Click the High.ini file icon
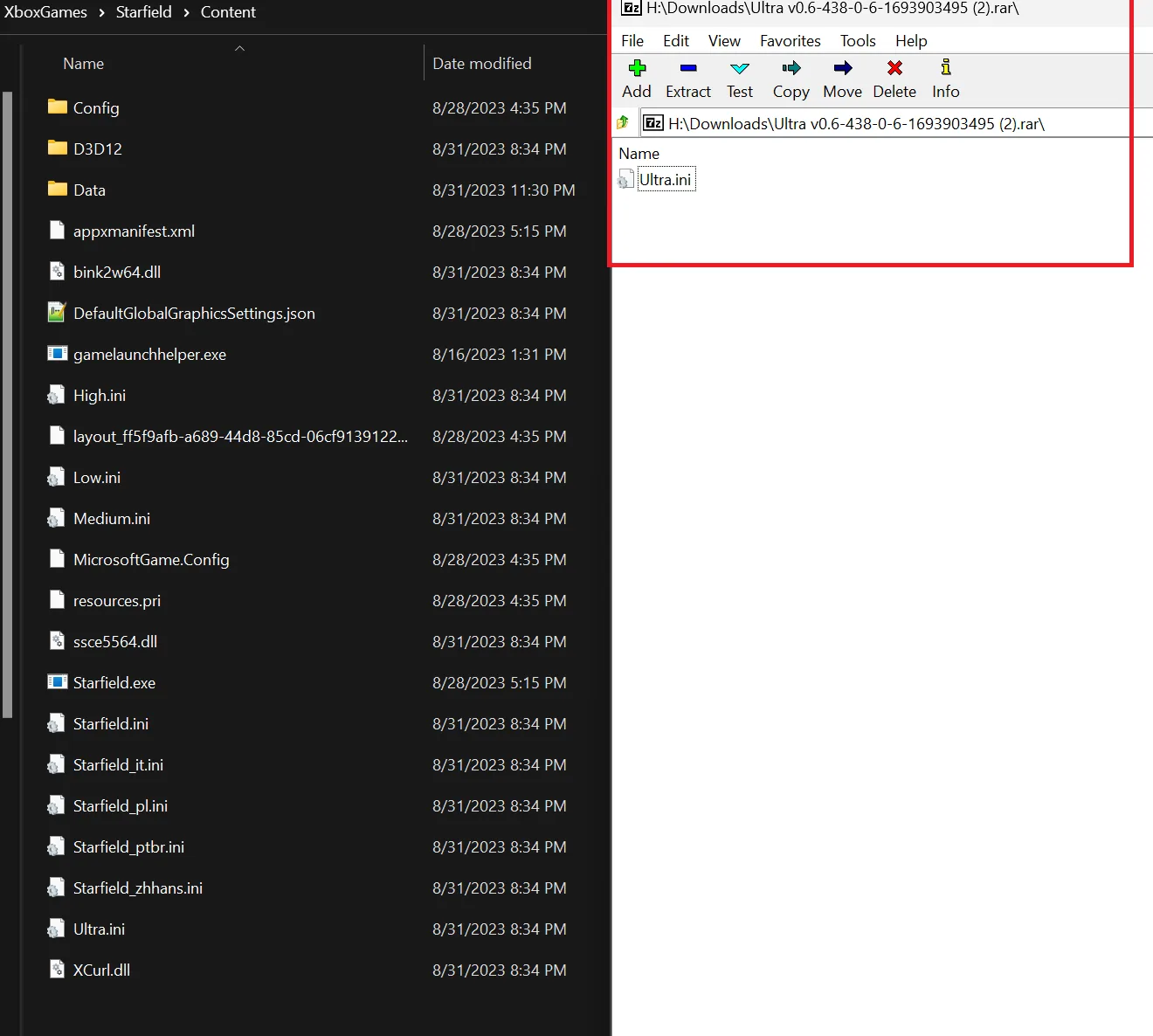Screen dimensions: 1153x1036 click(56, 395)
